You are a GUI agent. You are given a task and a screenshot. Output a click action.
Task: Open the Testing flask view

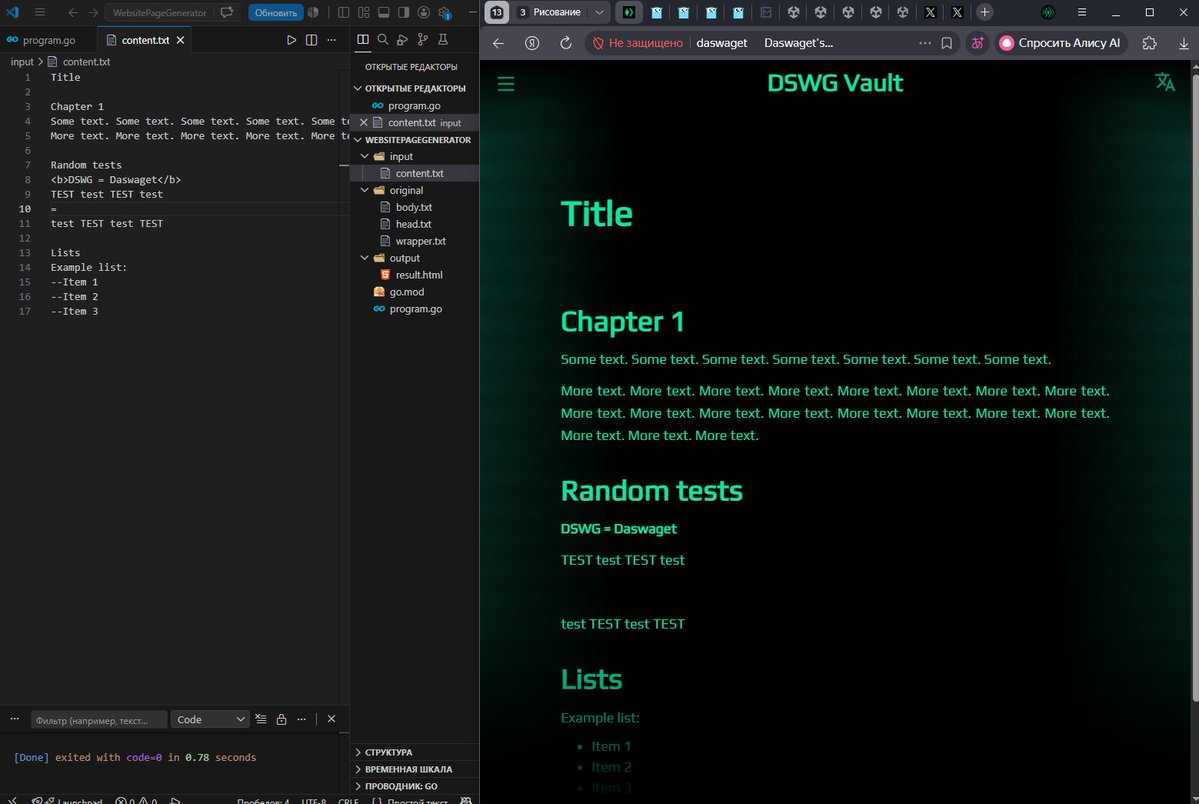pos(442,39)
